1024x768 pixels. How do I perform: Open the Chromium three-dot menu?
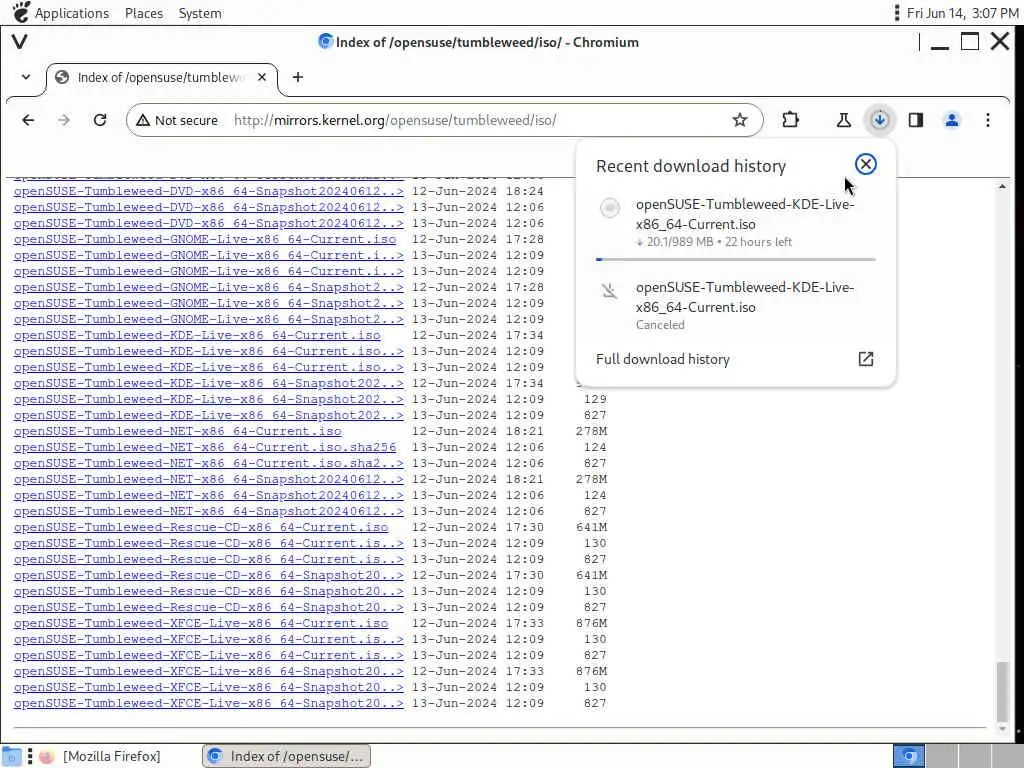click(987, 120)
